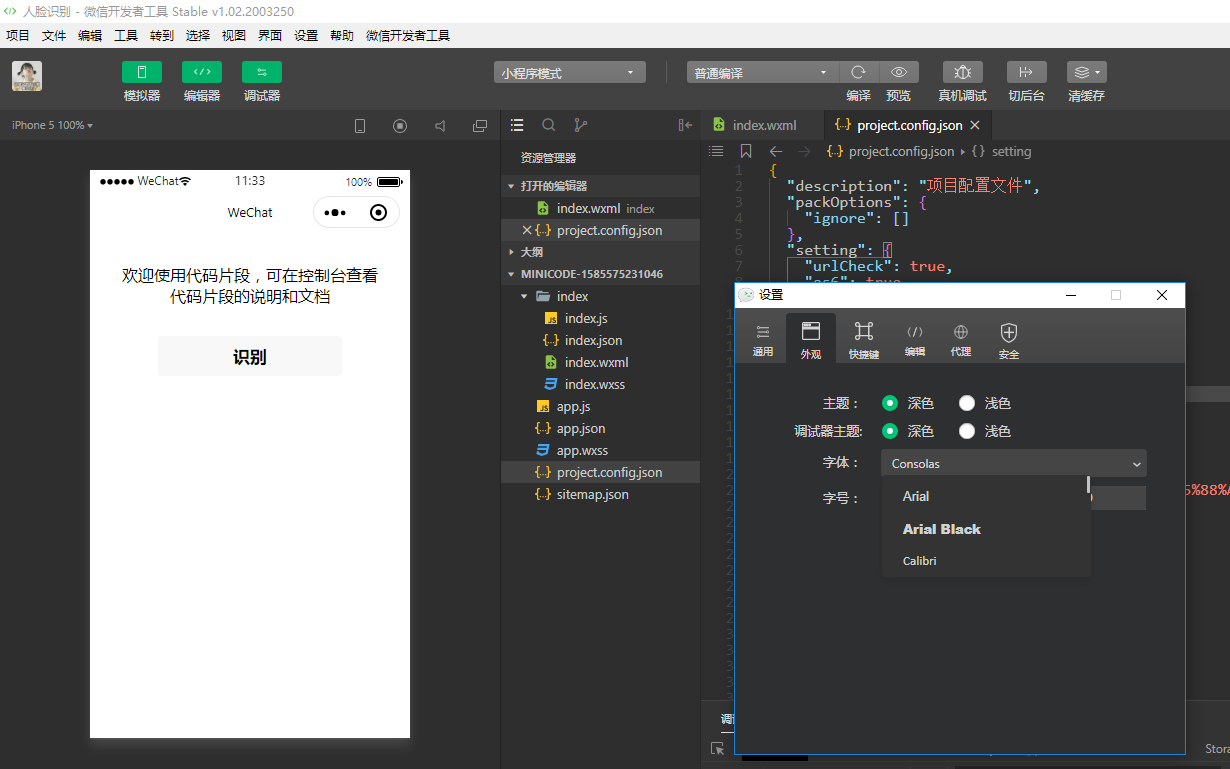Screen dimensions: 1230x769
Task: Click the editor forward navigation arrow
Action: pos(803,151)
